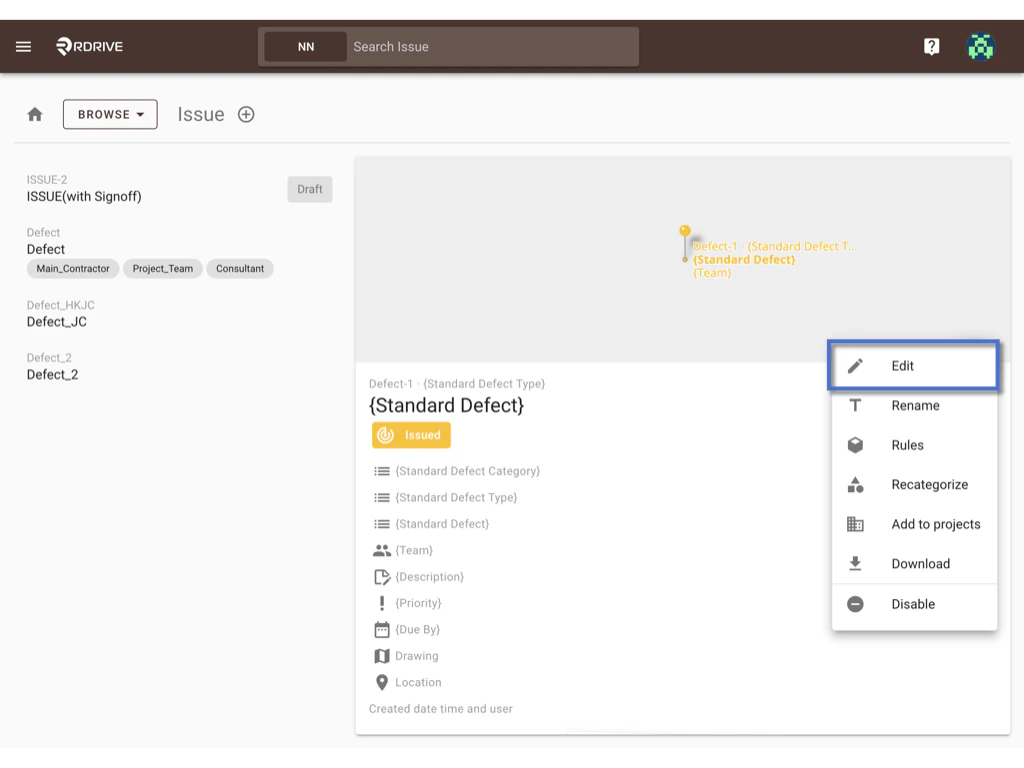Open Rules from the context menu
The image size is (1024, 768).
point(906,445)
